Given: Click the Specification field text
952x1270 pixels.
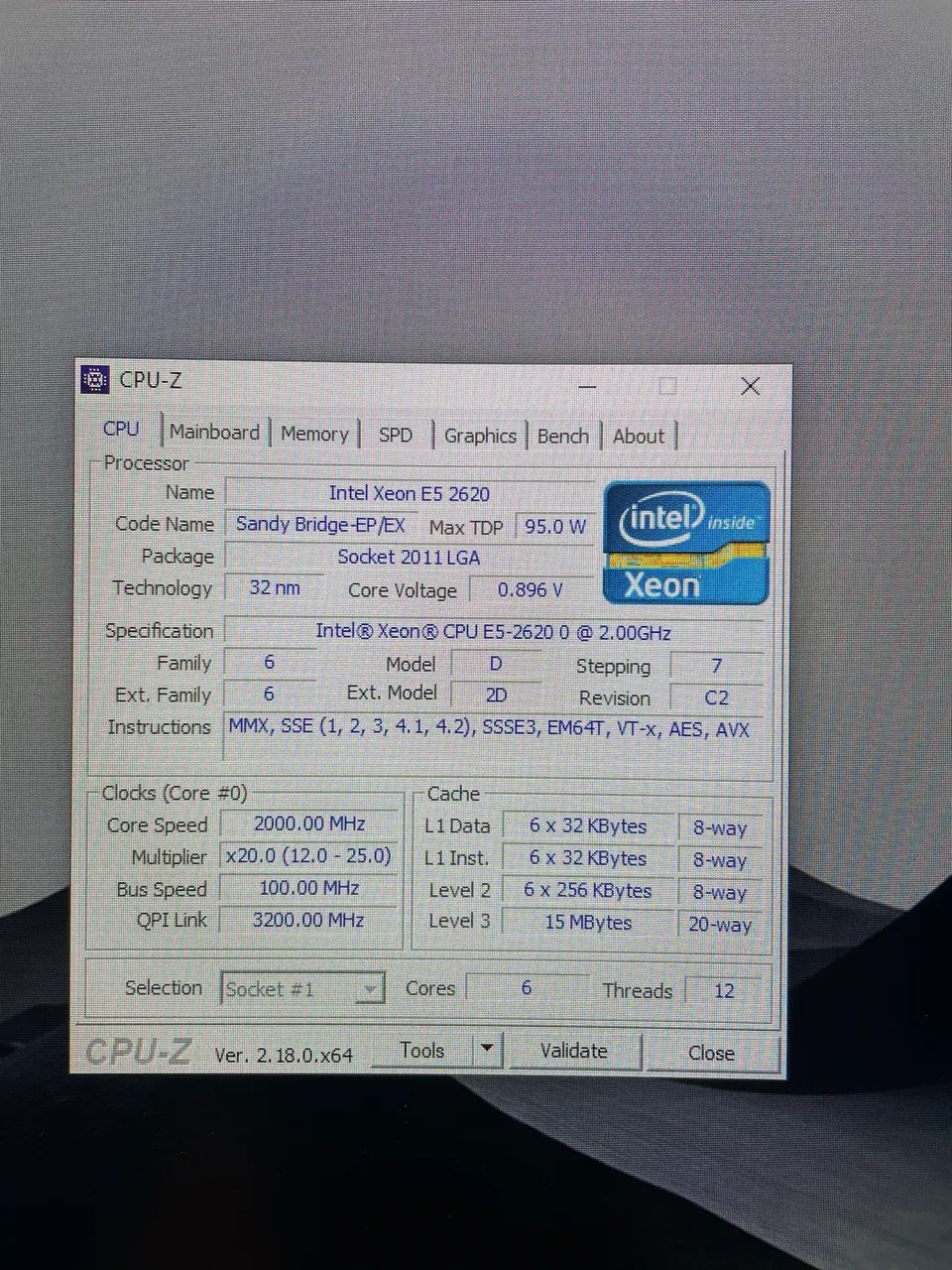Looking at the screenshot, I should [x=494, y=632].
